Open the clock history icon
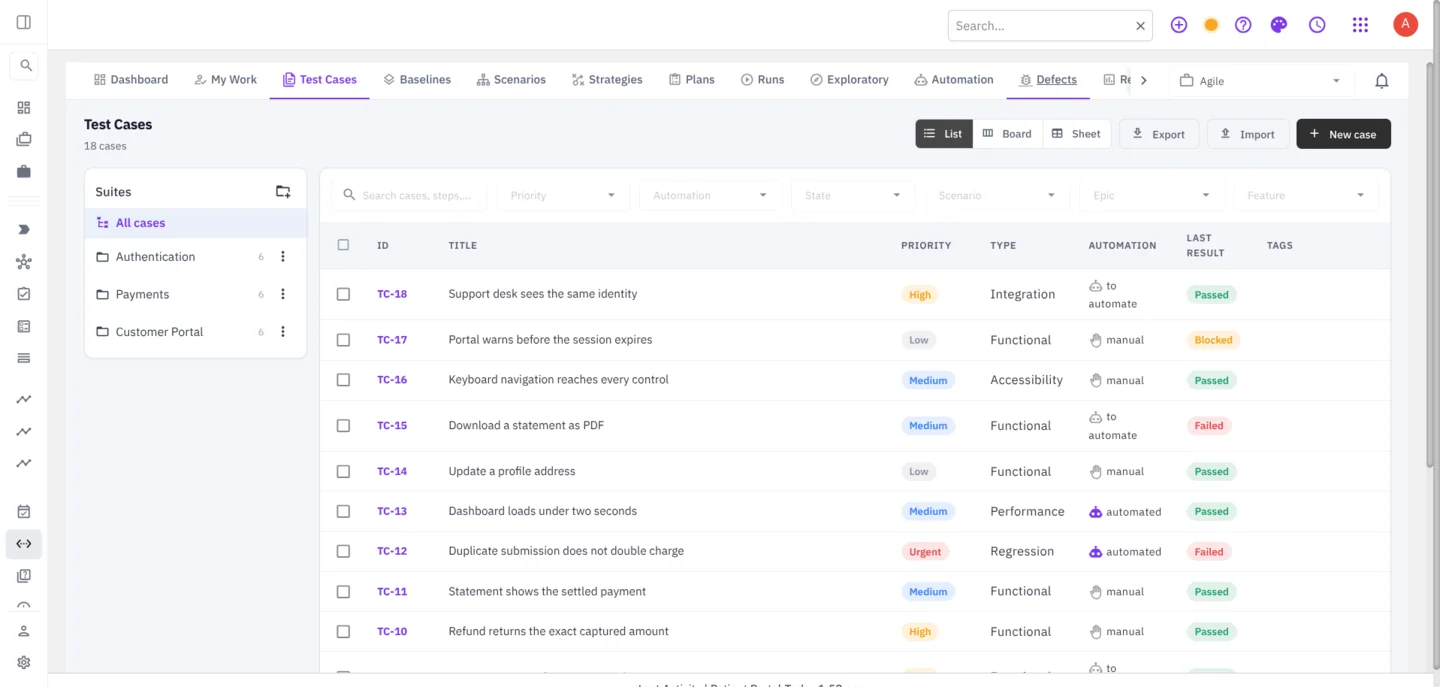 click(x=1317, y=25)
